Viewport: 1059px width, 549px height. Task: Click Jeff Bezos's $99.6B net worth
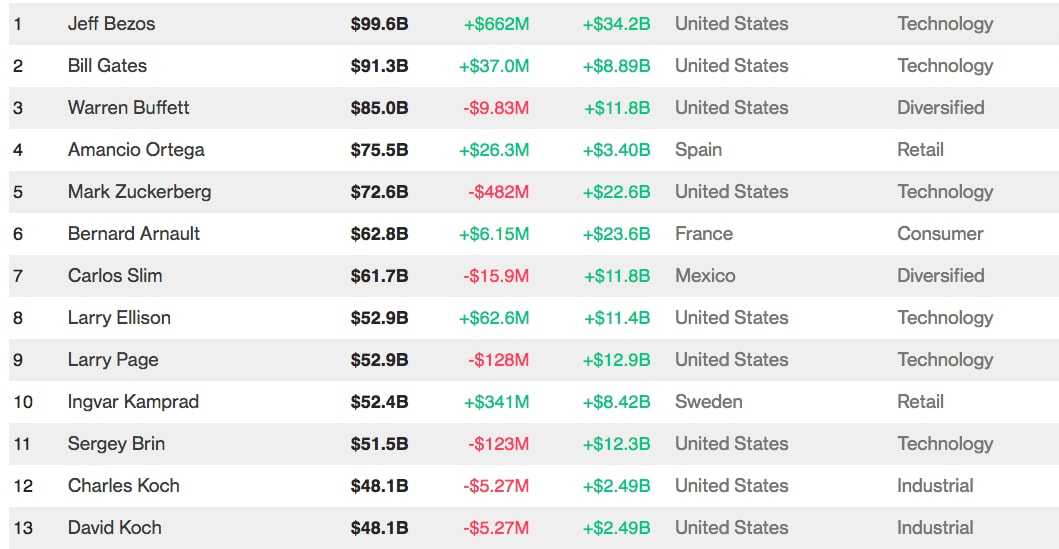(379, 24)
